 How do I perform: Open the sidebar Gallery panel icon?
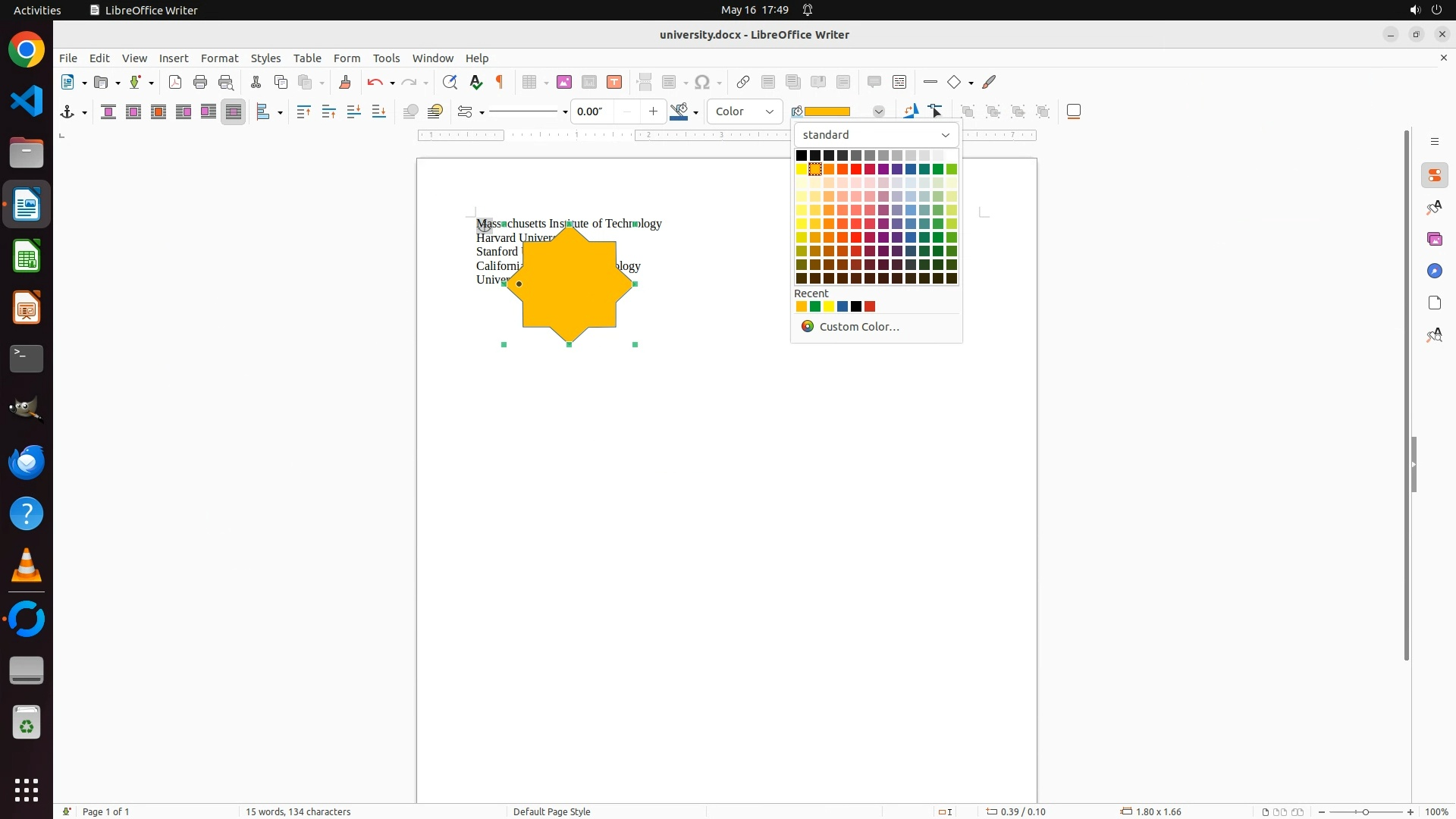click(x=1435, y=240)
